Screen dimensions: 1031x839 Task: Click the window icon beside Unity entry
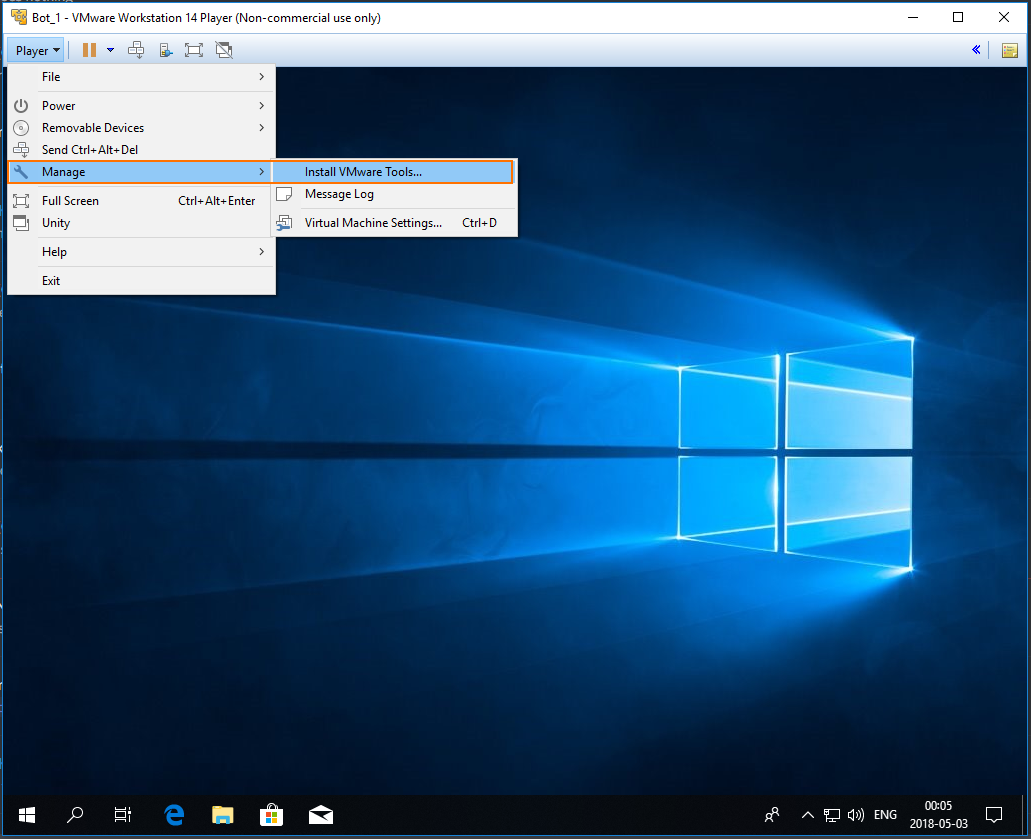pos(21,223)
